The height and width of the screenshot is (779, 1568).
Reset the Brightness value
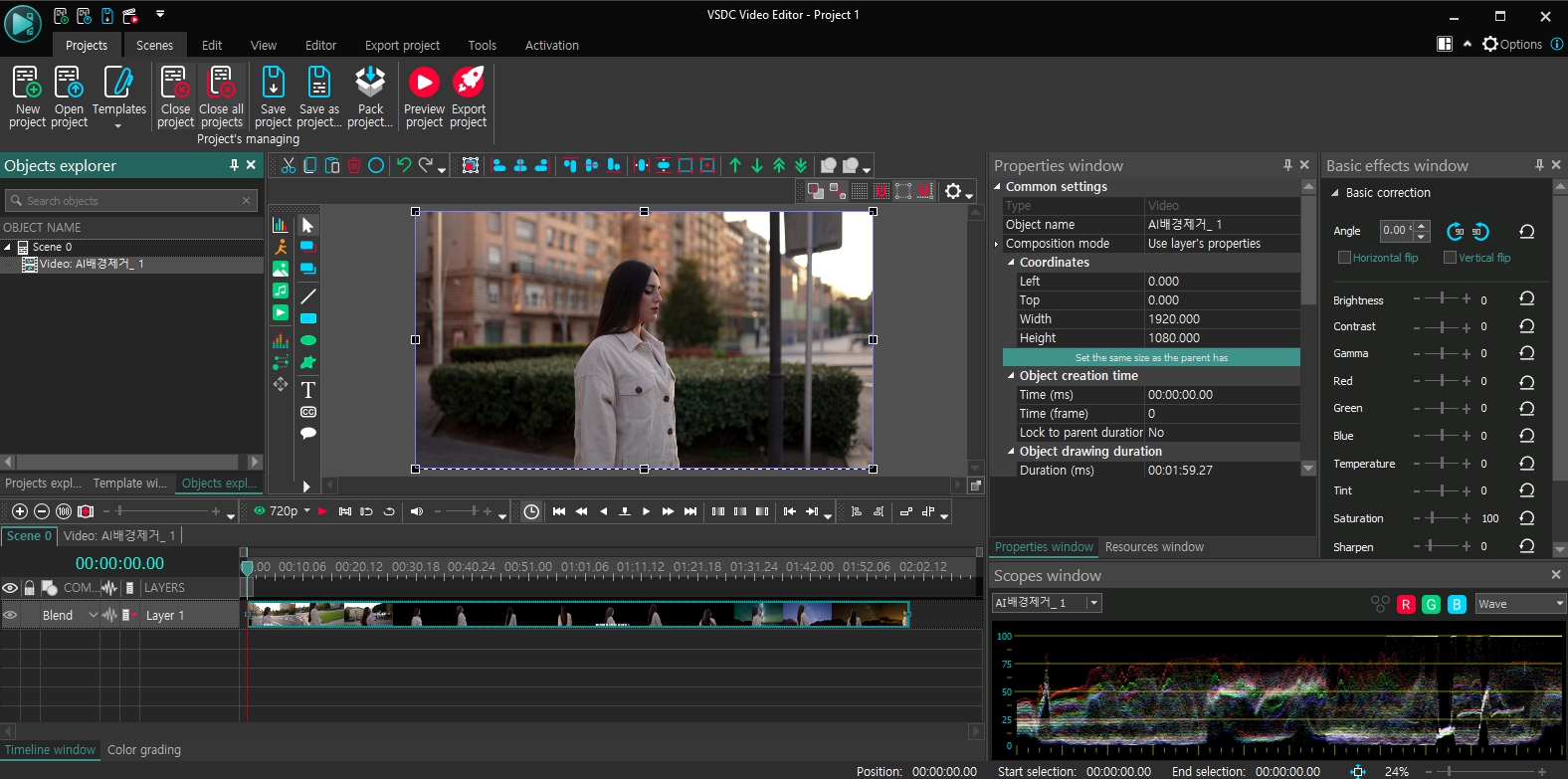(x=1527, y=298)
